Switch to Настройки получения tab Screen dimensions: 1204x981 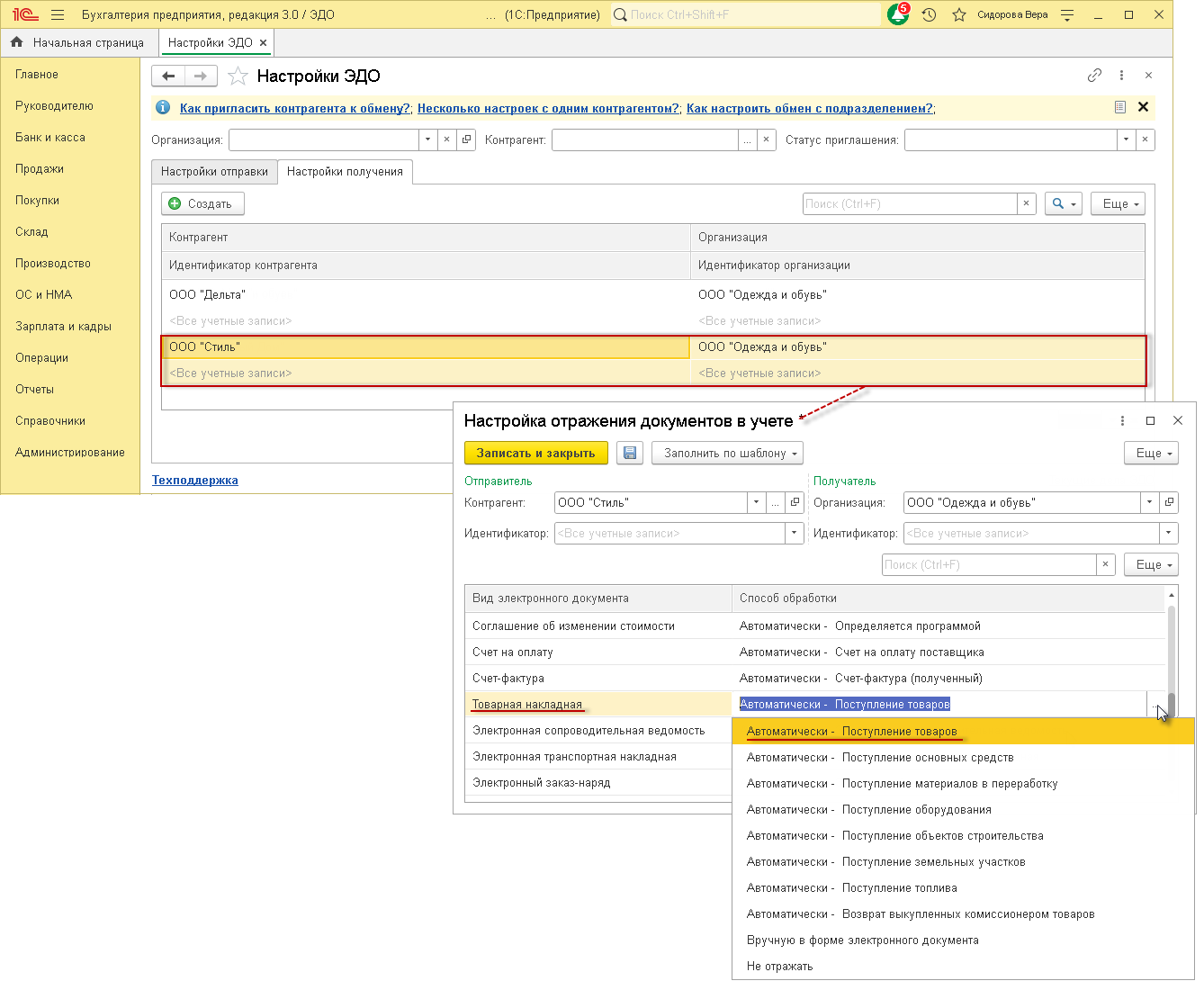click(x=345, y=172)
